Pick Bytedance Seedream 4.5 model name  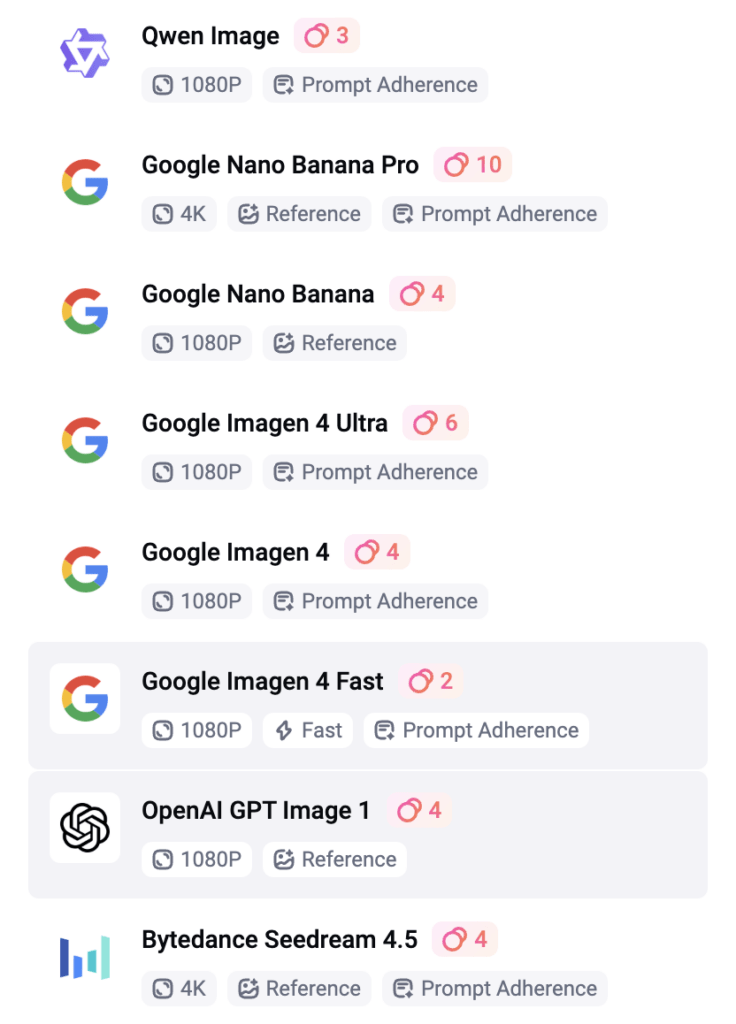click(x=279, y=939)
